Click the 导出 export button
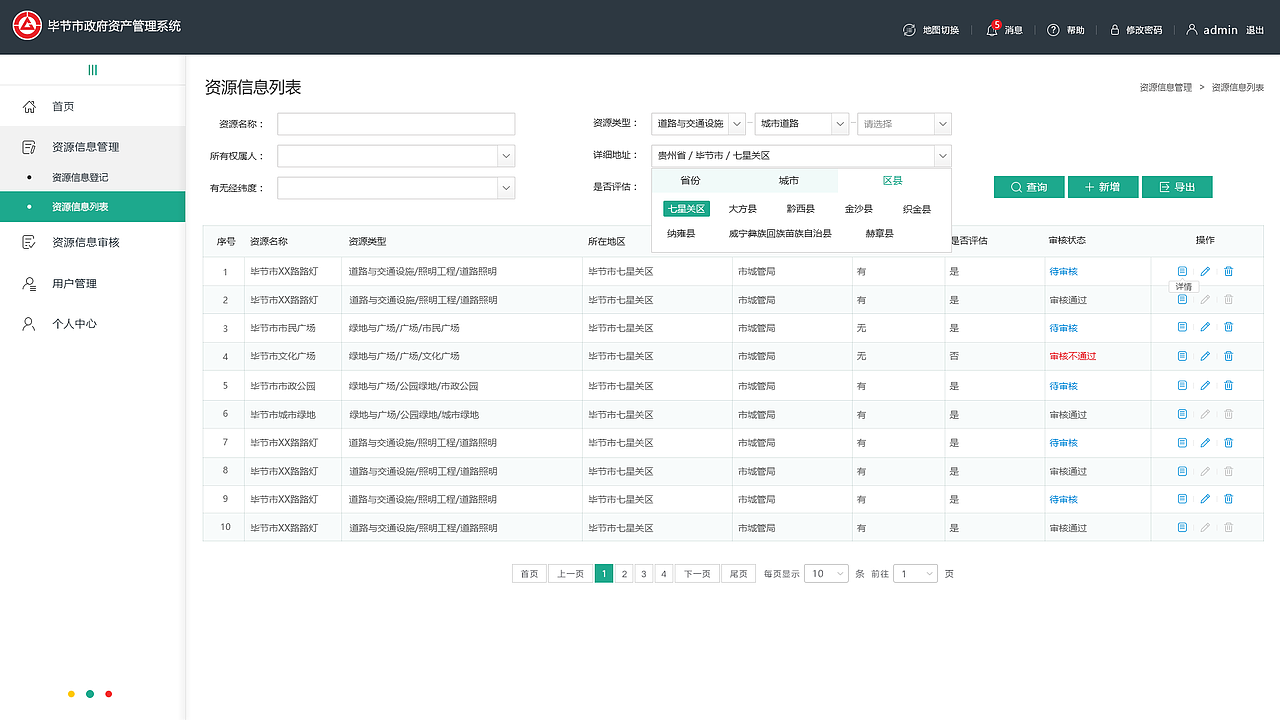The height and width of the screenshot is (720, 1280). 1177,187
